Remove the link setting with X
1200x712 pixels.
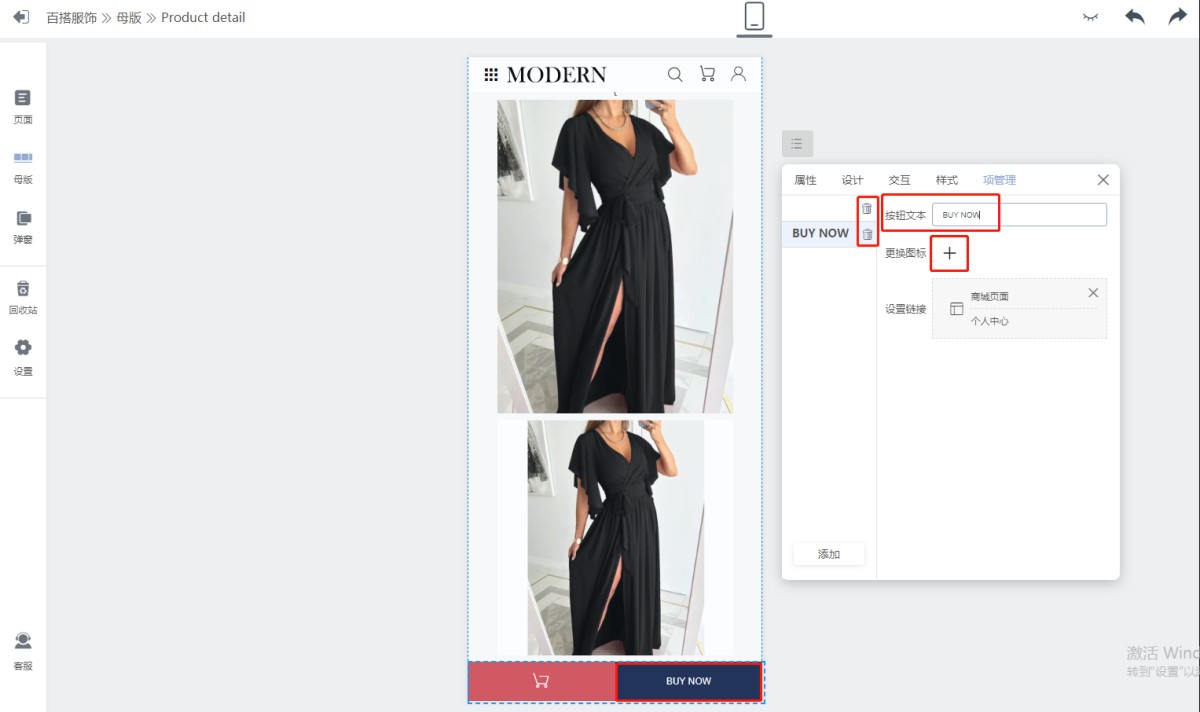tap(1093, 293)
